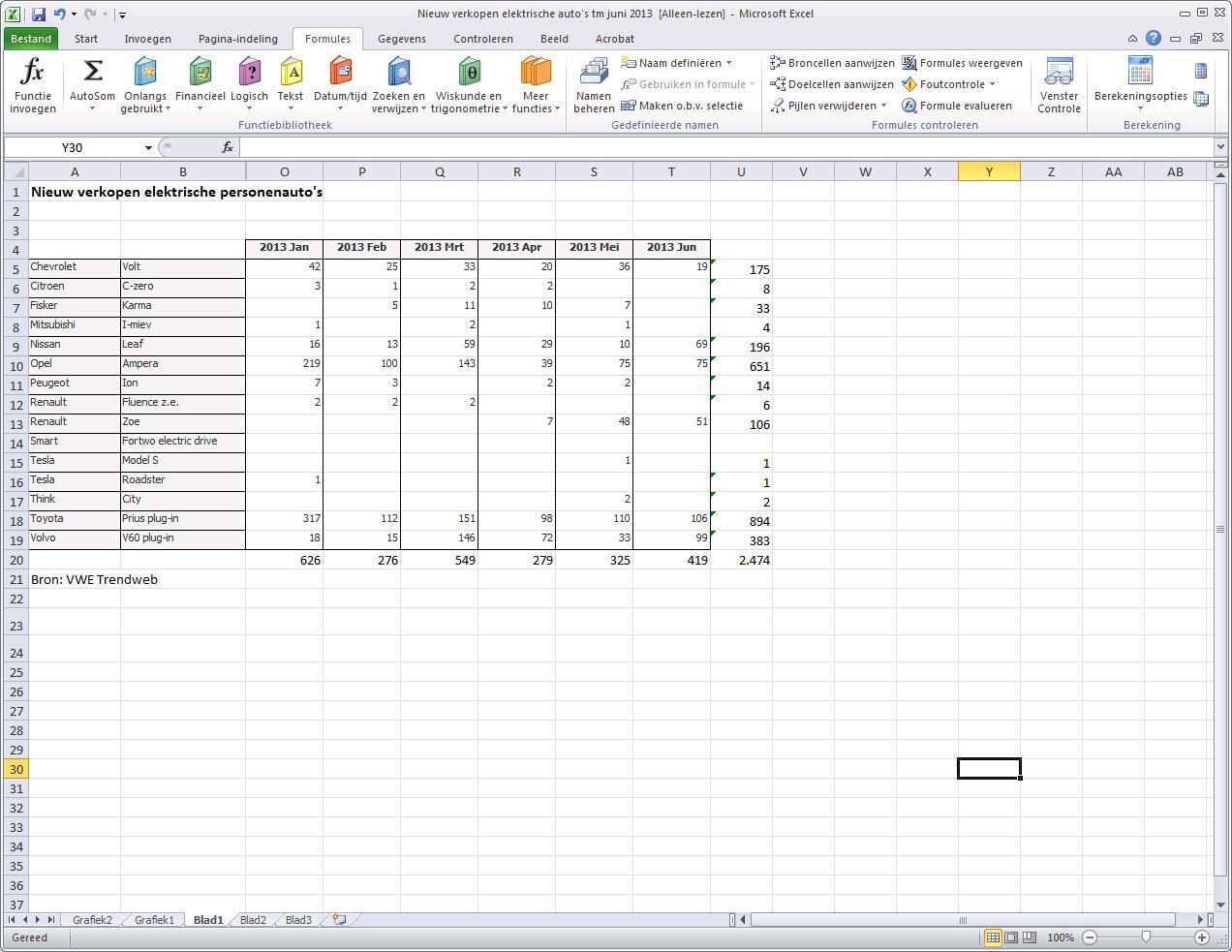Image resolution: width=1232 pixels, height=952 pixels.
Task: Switch to the Invoegen ribbon tab
Action: (148, 39)
